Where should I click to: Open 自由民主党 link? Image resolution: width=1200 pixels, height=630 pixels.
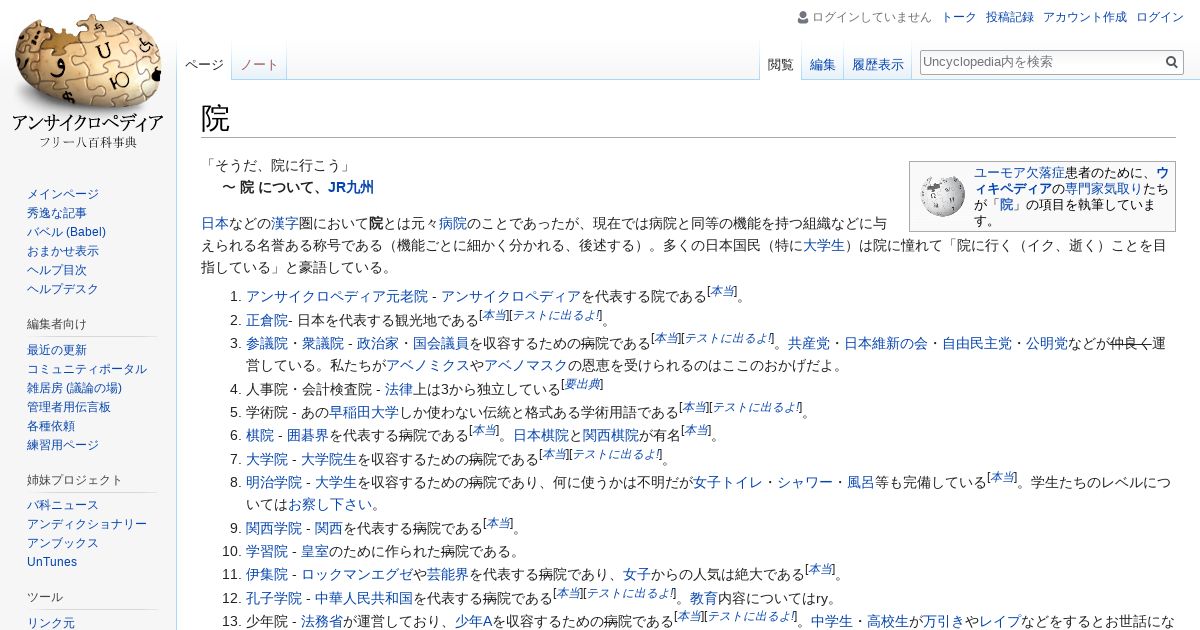tap(977, 343)
